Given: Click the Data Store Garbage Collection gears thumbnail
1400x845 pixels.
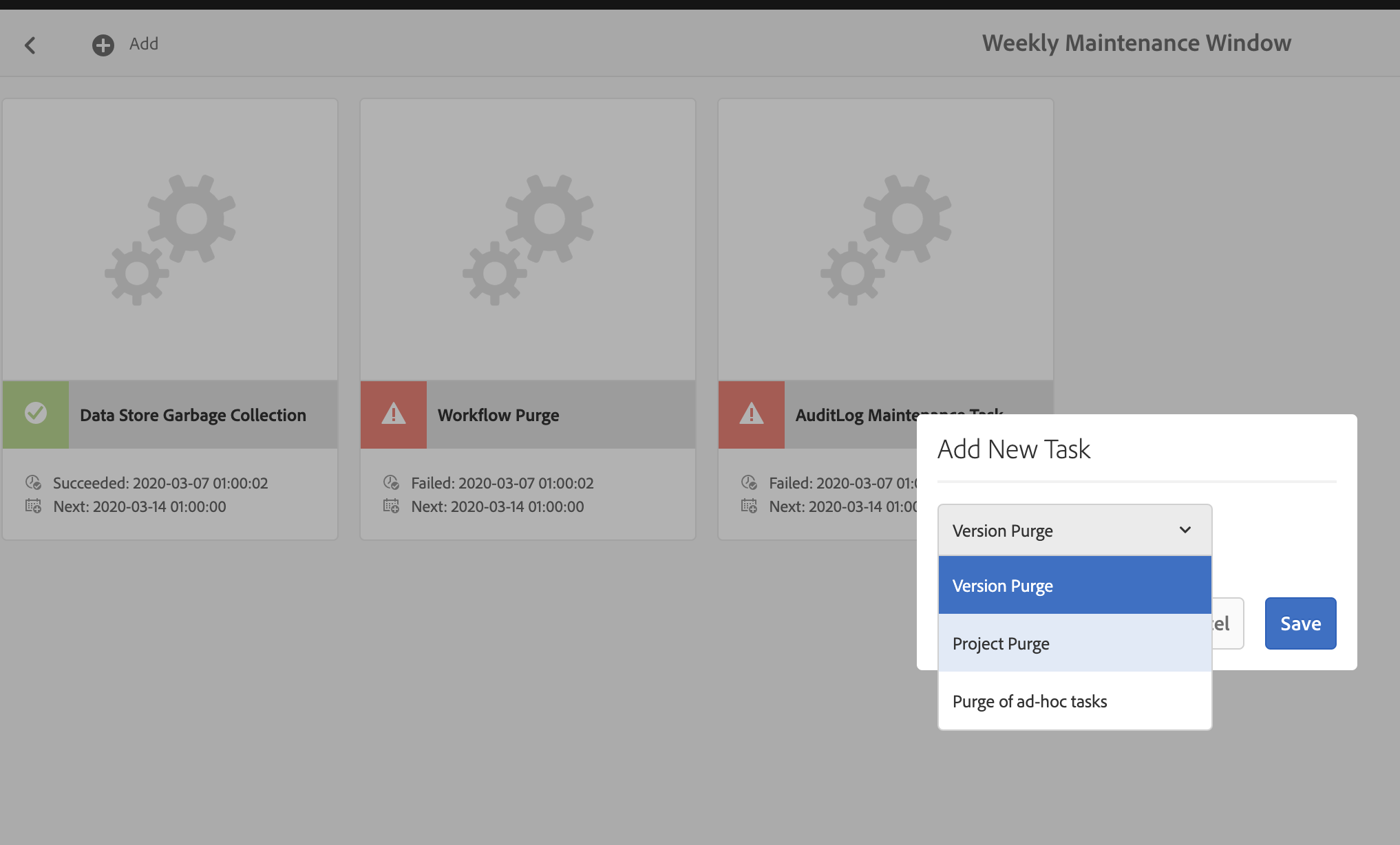Looking at the screenshot, I should click(x=170, y=239).
